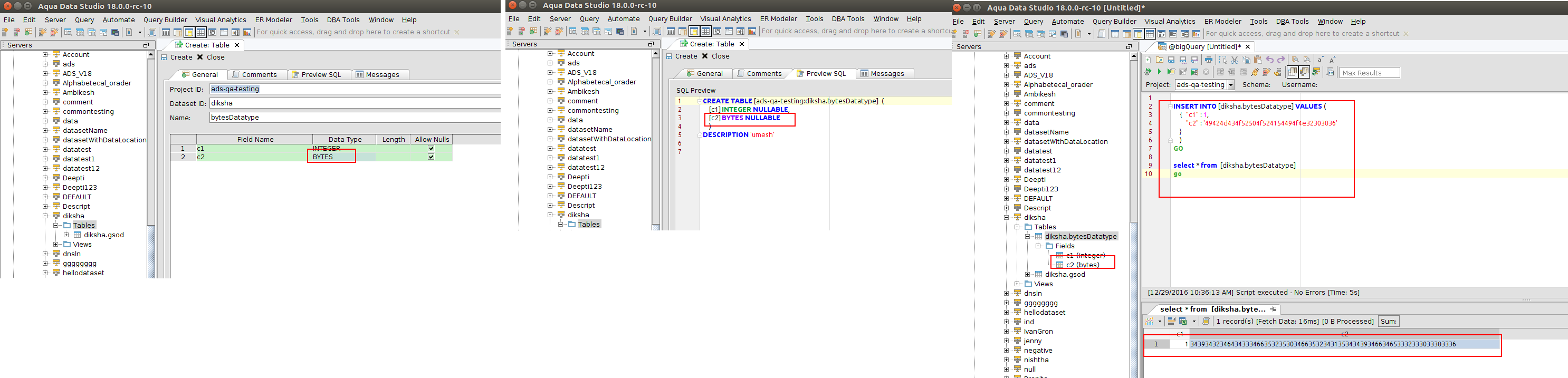Screen dimensions: 1568x378
Task: Open ER Modeler menu in right window
Action: pos(1222,21)
